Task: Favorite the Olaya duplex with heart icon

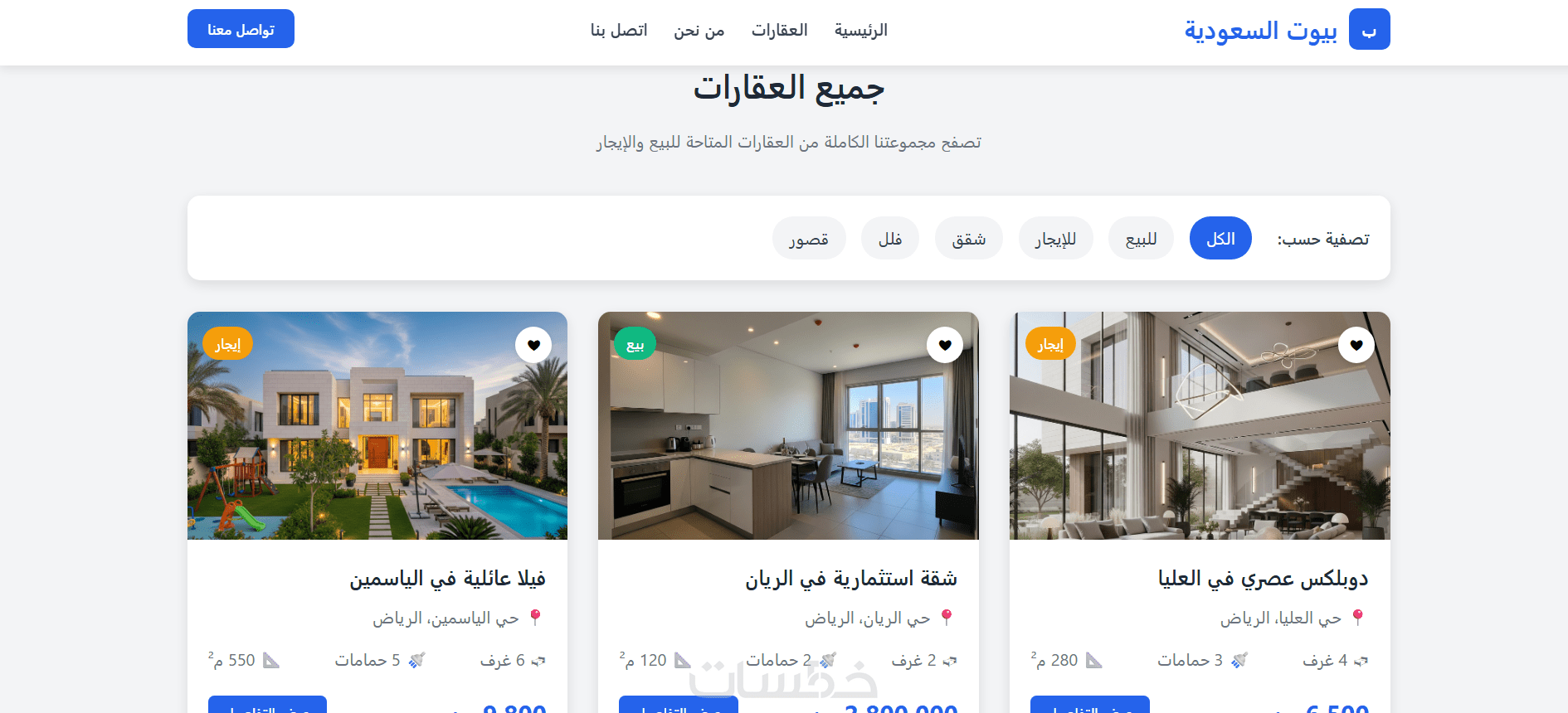Action: [1356, 345]
